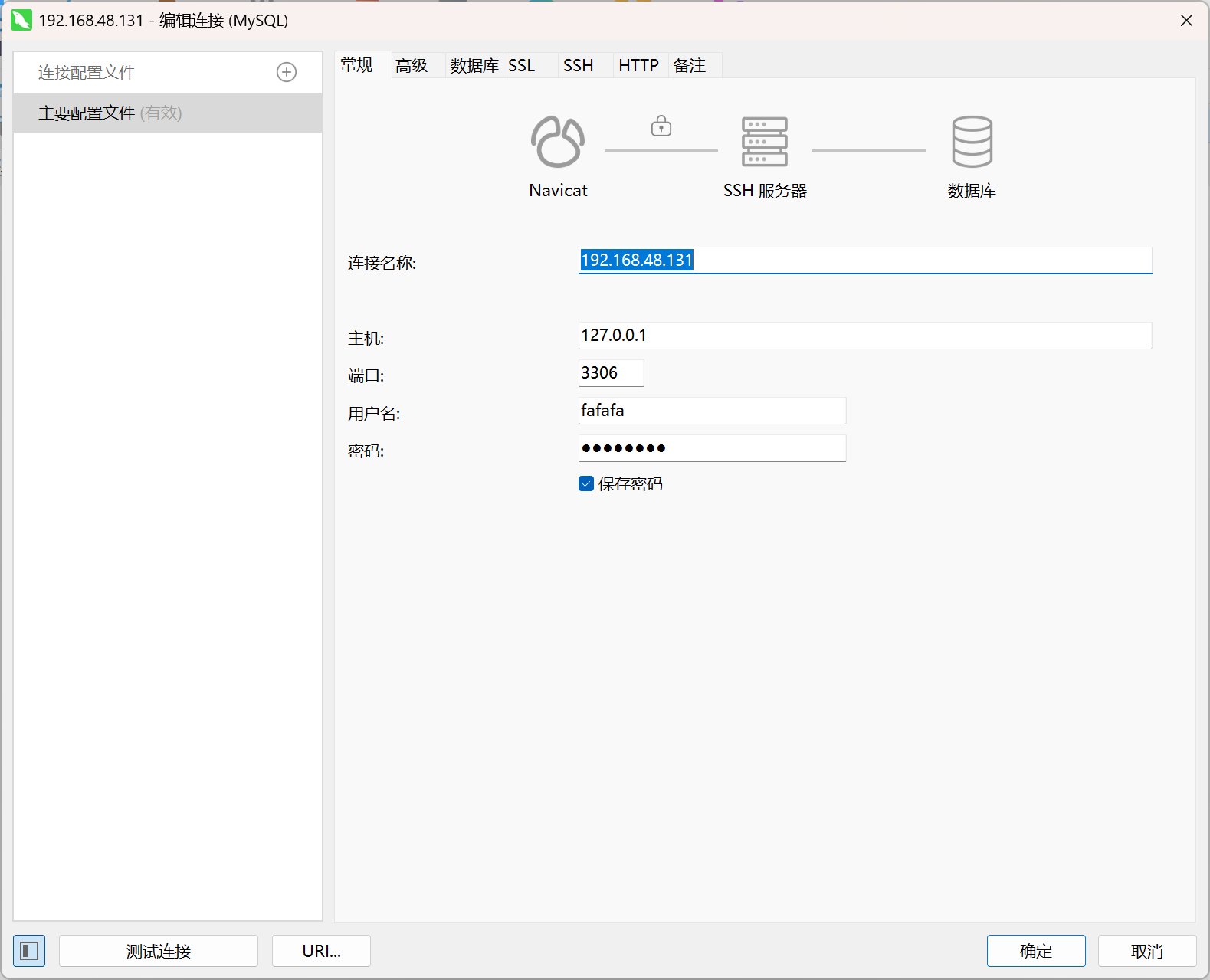Confirm with the 确定 button
Image resolution: width=1210 pixels, height=980 pixels.
coord(1036,951)
